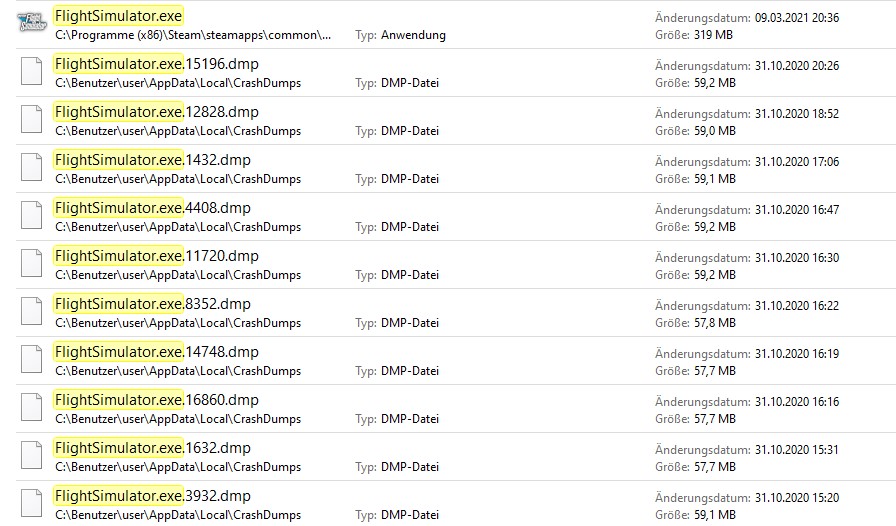Select the FlightSimulator.exe.4408.dmp file icon

click(x=31, y=216)
